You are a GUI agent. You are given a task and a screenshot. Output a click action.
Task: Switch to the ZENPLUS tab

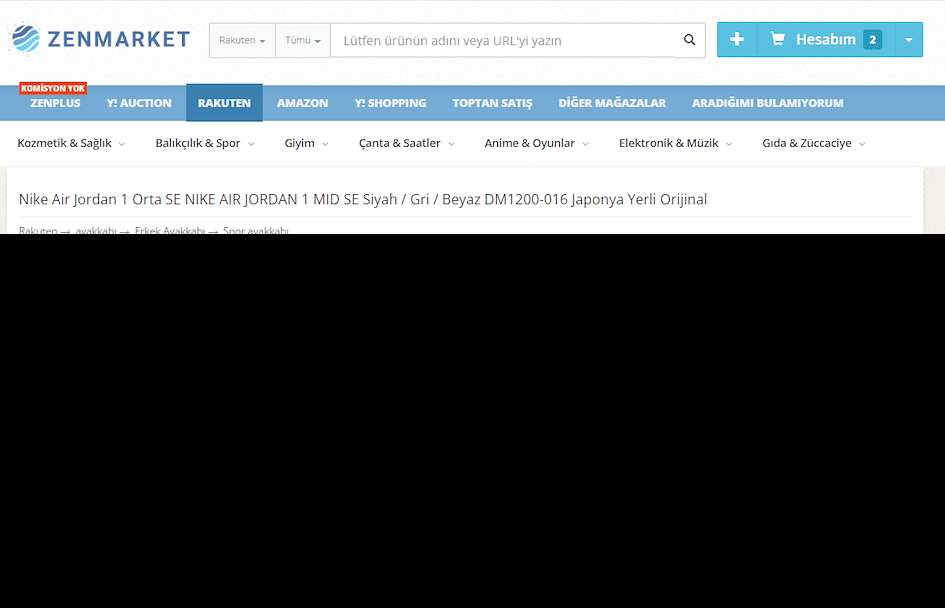coord(55,103)
